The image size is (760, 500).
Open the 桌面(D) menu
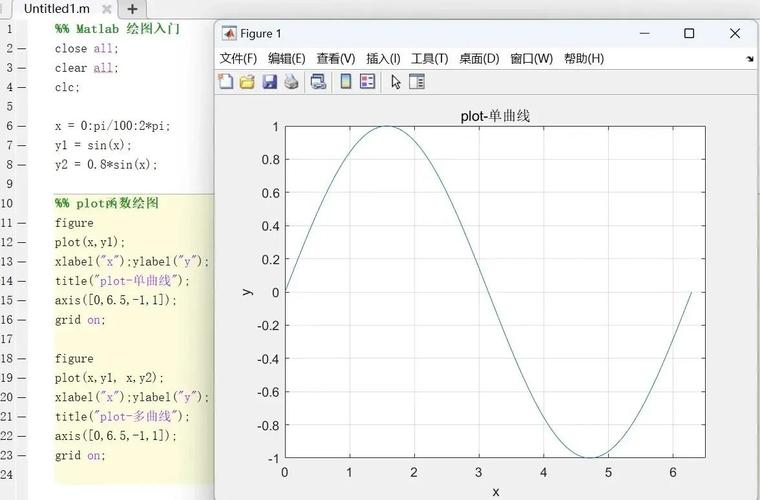(479, 59)
